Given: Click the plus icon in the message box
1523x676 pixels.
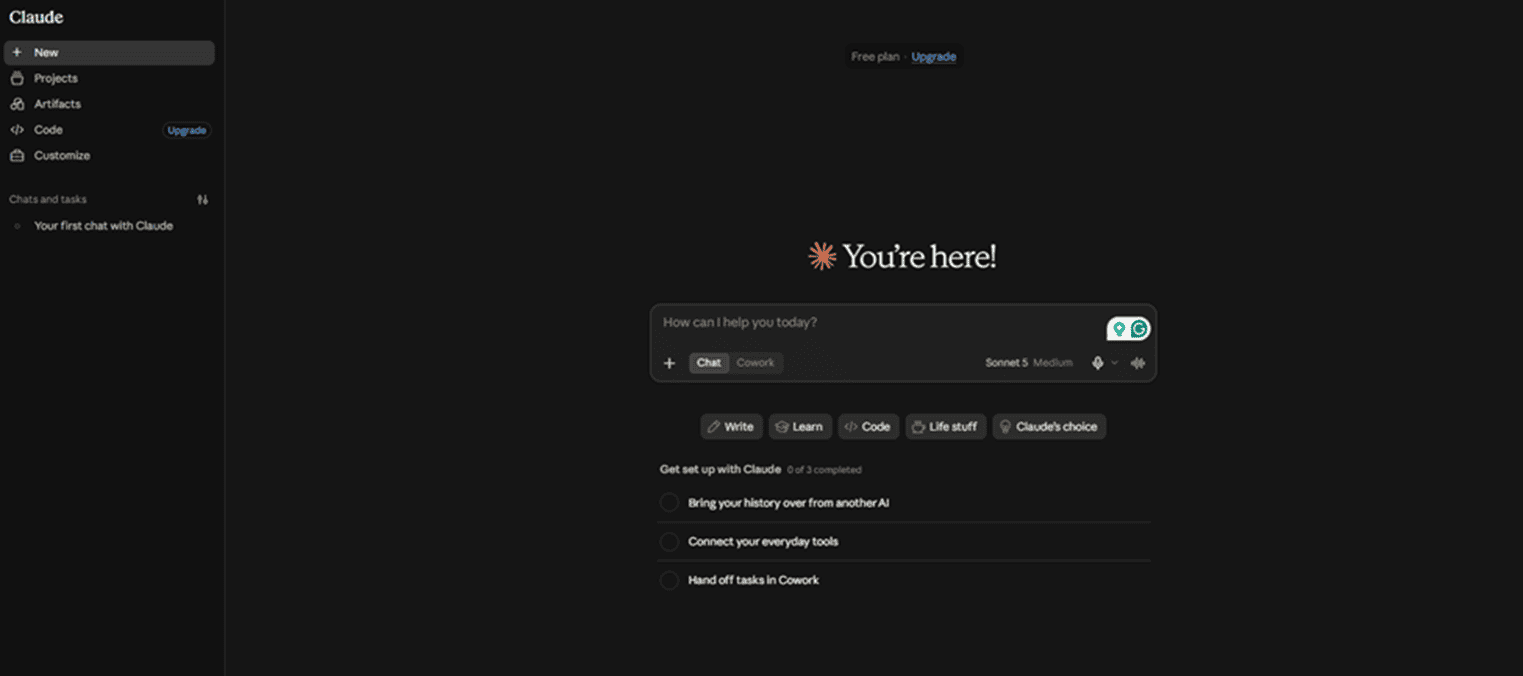Looking at the screenshot, I should [x=670, y=363].
